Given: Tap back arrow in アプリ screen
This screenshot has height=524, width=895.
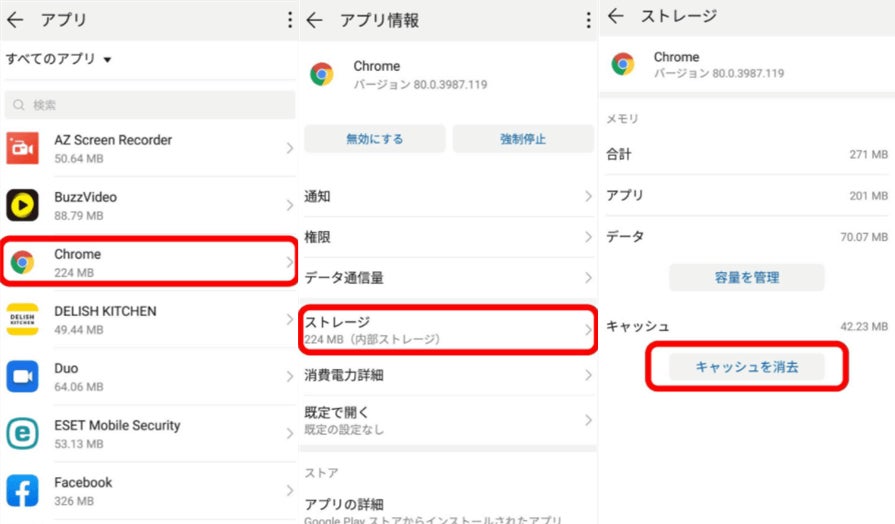Looking at the screenshot, I should tap(15, 20).
